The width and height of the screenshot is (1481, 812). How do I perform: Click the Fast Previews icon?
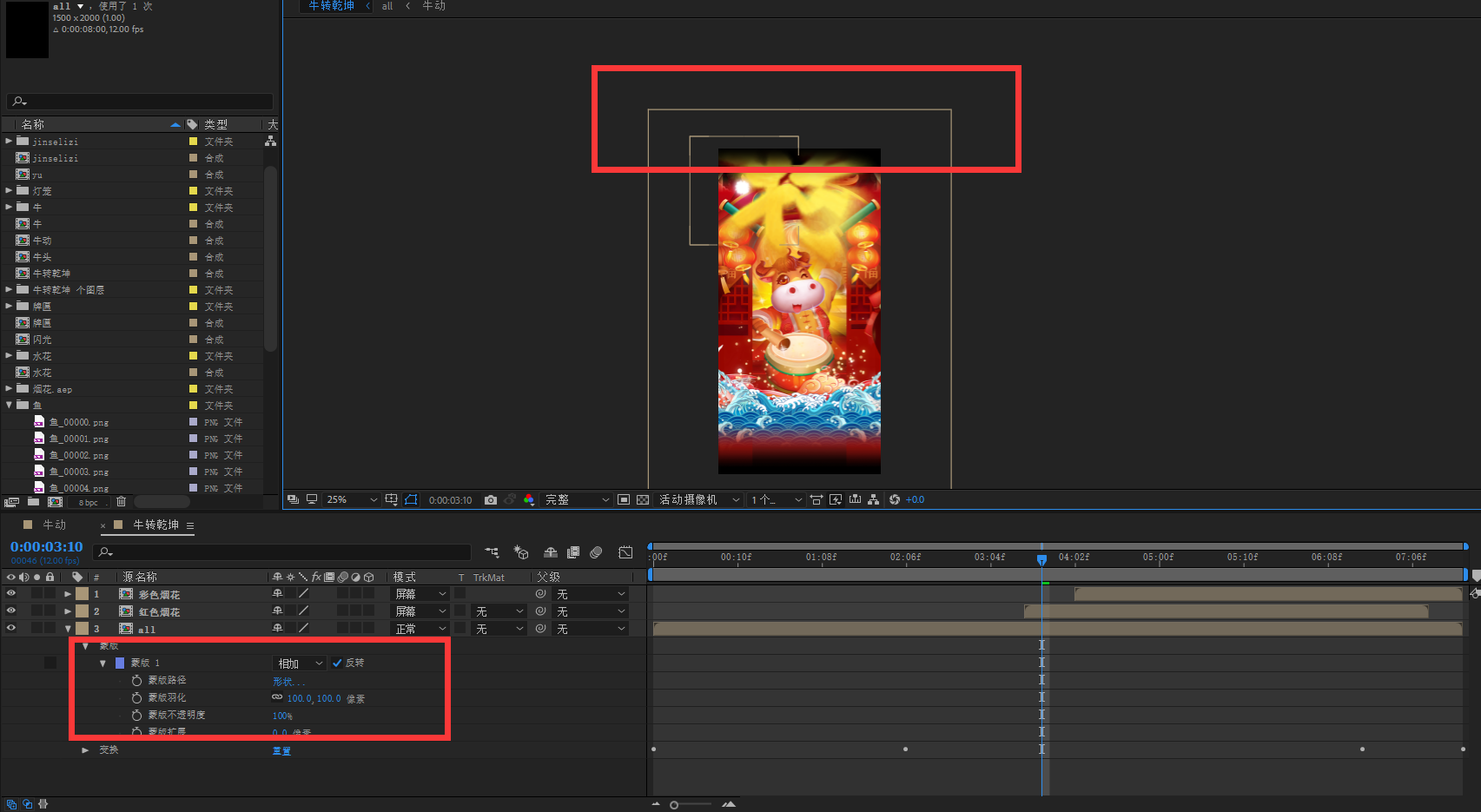coord(836,499)
